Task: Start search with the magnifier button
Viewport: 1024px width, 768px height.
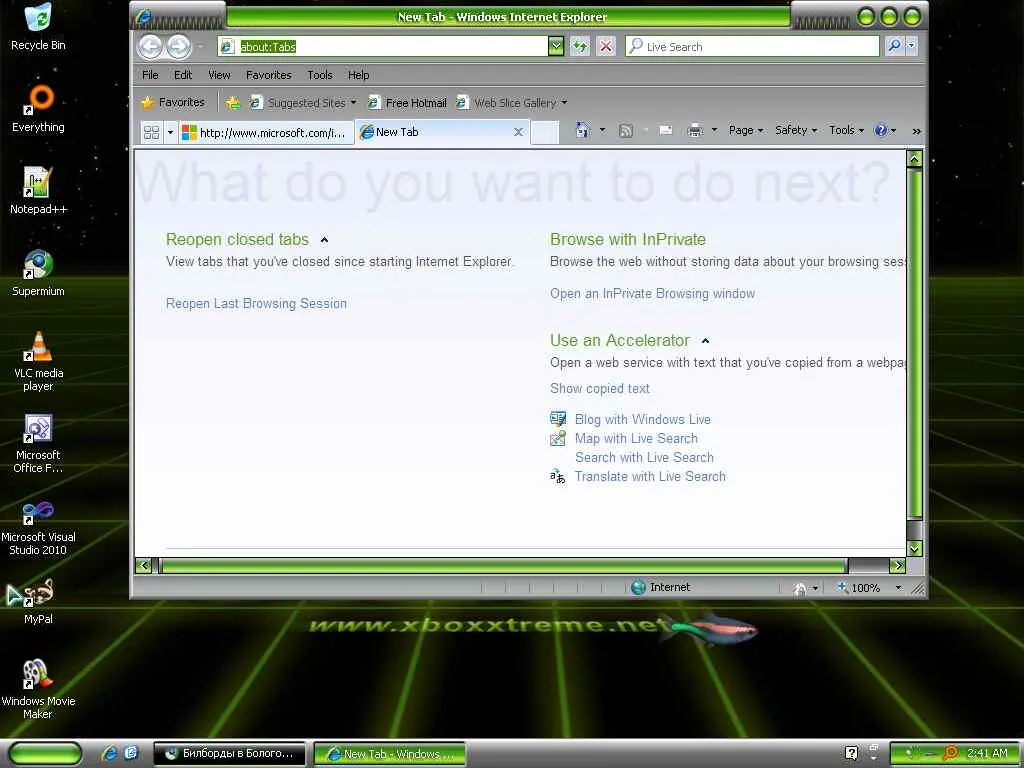Action: [x=894, y=46]
